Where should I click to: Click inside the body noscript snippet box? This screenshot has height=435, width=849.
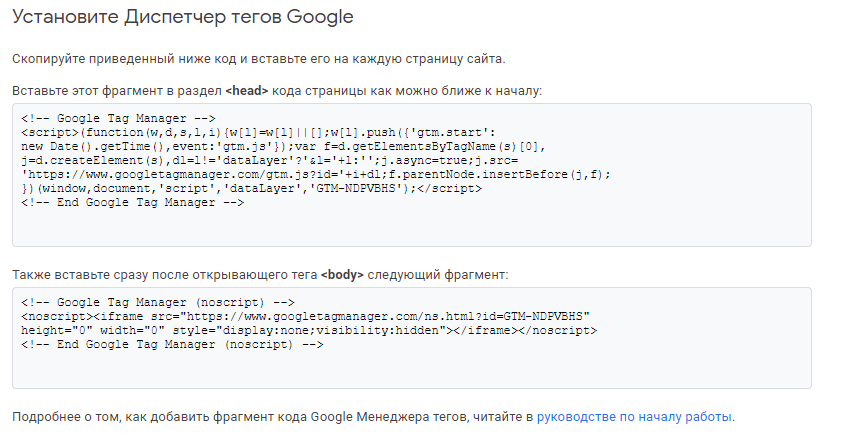click(412, 338)
